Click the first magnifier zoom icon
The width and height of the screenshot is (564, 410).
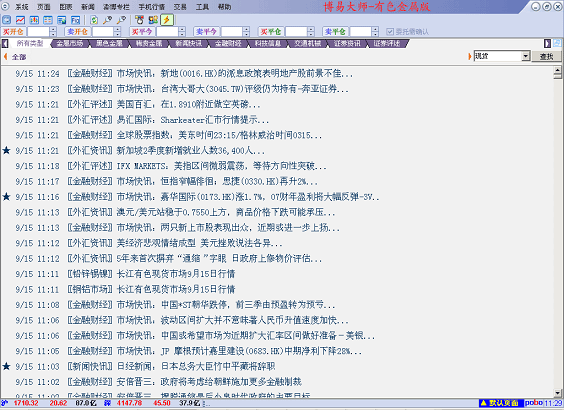108,20
